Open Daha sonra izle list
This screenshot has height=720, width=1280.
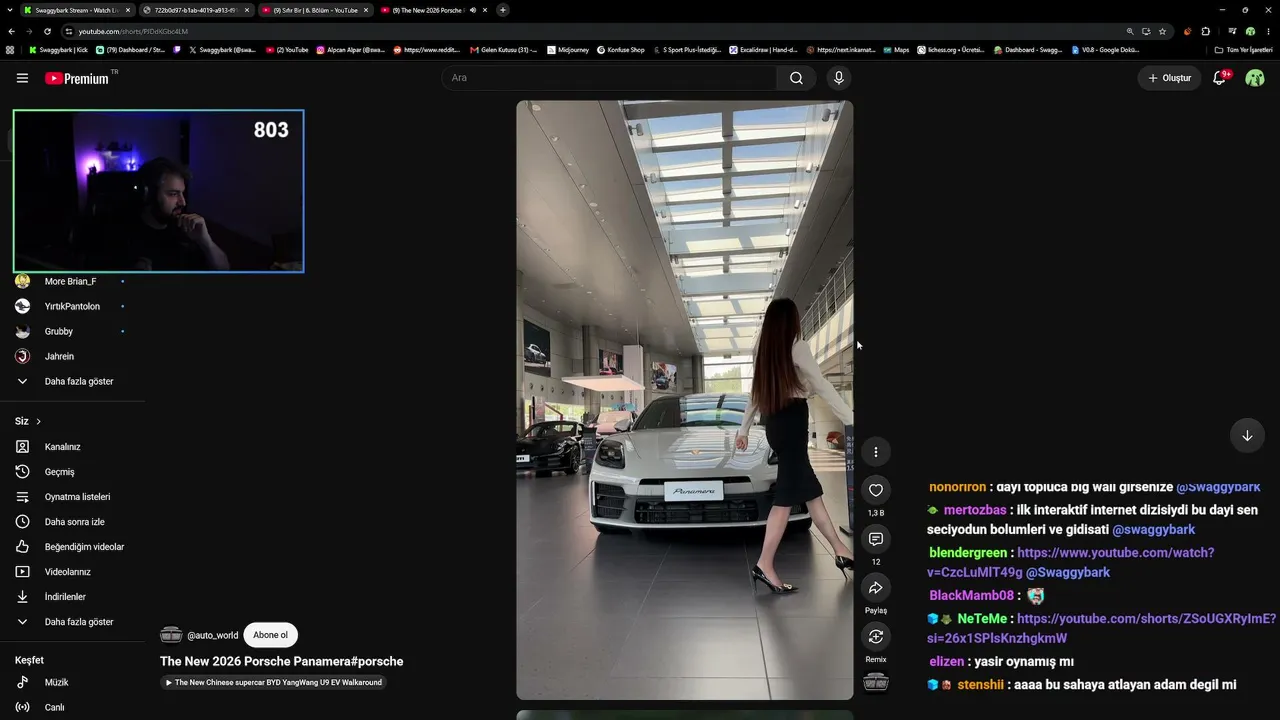pos(74,522)
